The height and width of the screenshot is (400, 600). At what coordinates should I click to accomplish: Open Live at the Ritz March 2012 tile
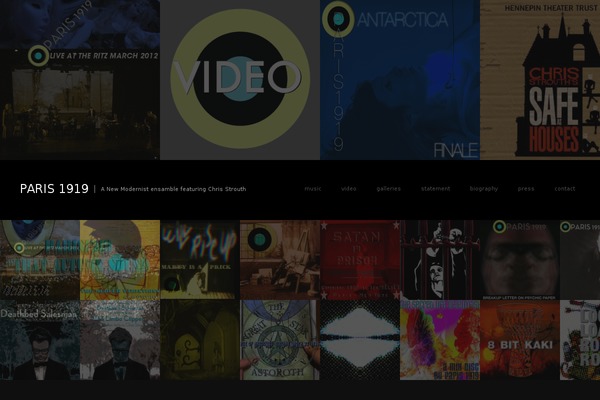point(80,80)
